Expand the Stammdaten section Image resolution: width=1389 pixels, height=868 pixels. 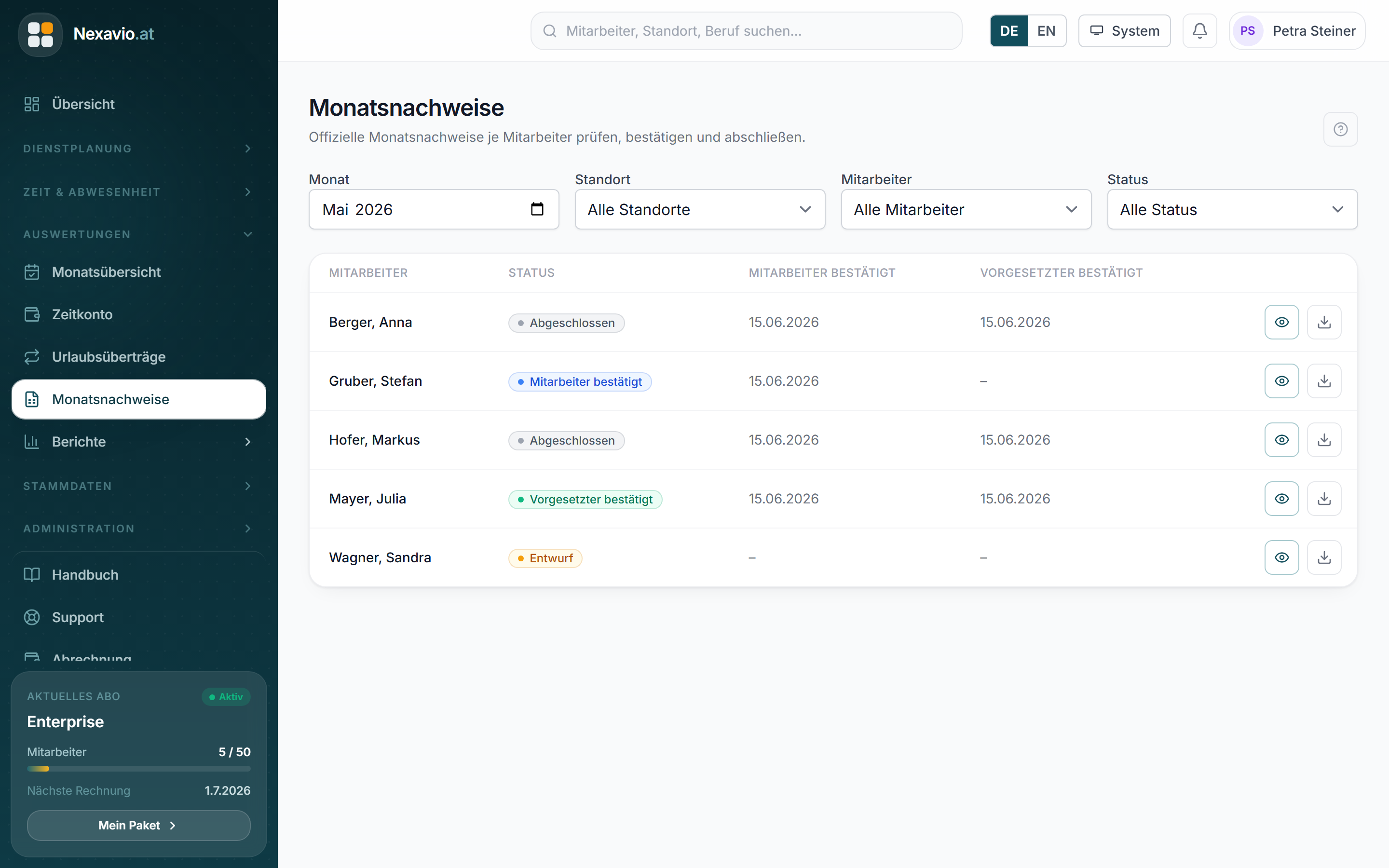click(x=138, y=486)
